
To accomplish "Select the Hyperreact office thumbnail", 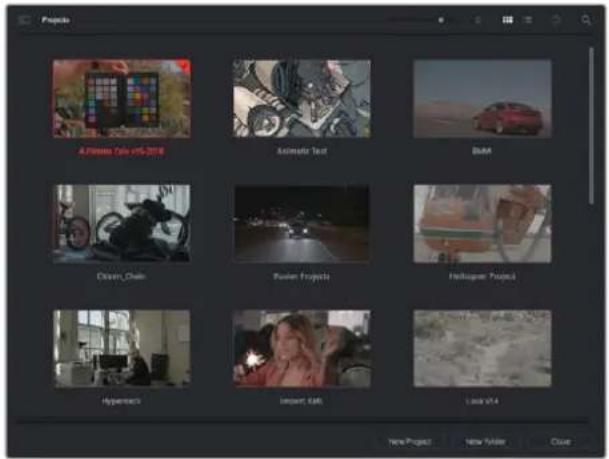I will [122, 349].
